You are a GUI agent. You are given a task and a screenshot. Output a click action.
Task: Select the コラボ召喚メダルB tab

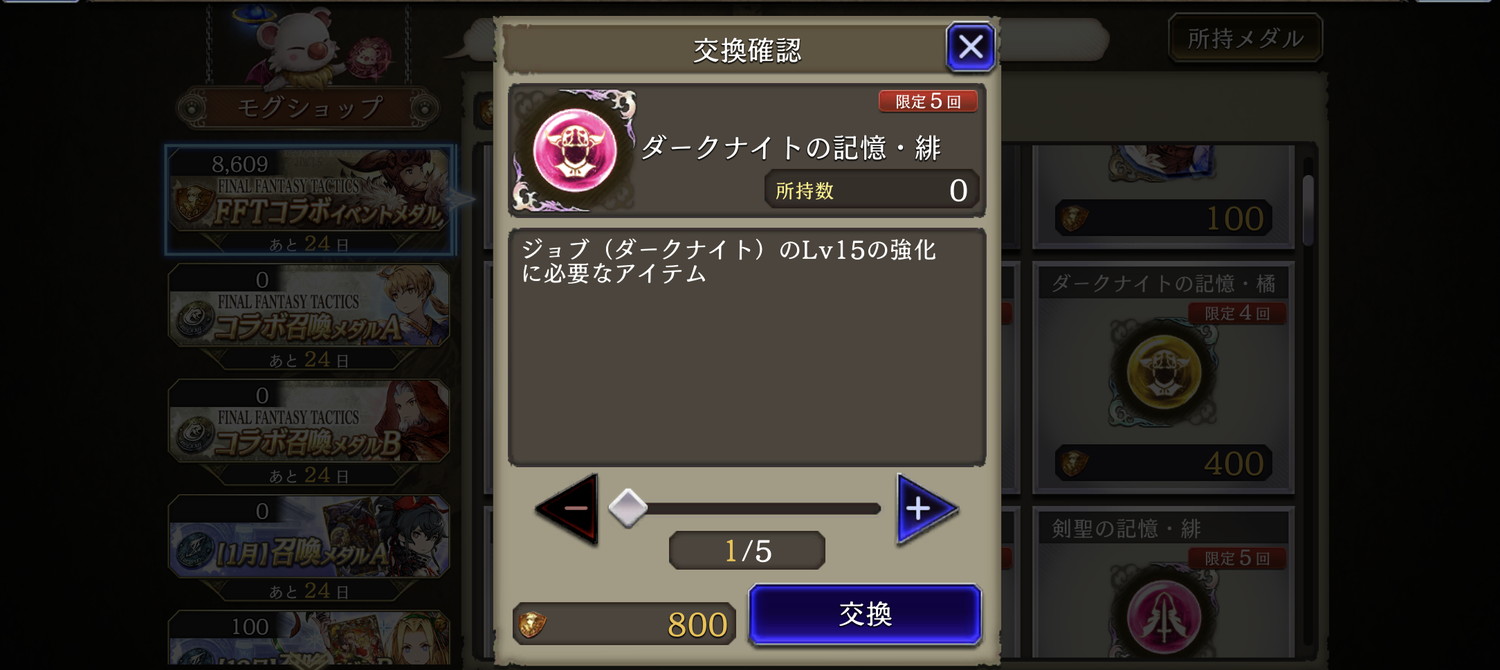(309, 432)
